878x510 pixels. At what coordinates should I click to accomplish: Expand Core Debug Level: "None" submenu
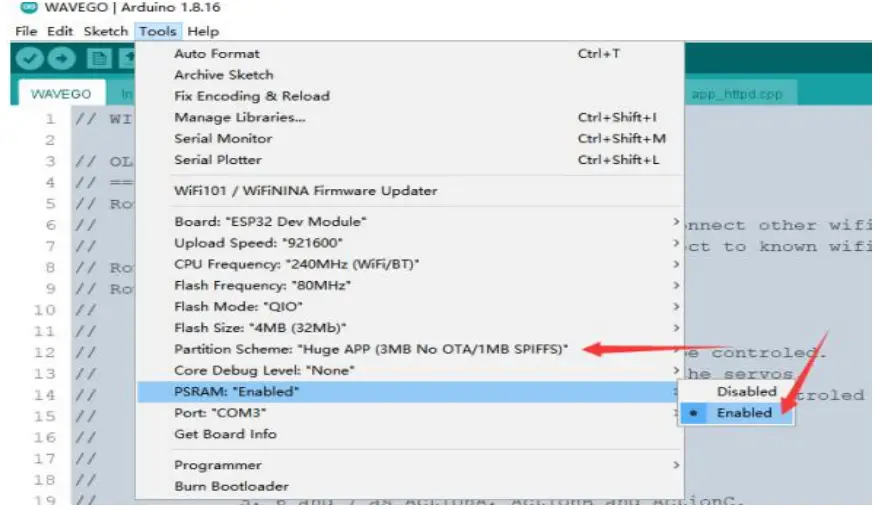[x=410, y=371]
